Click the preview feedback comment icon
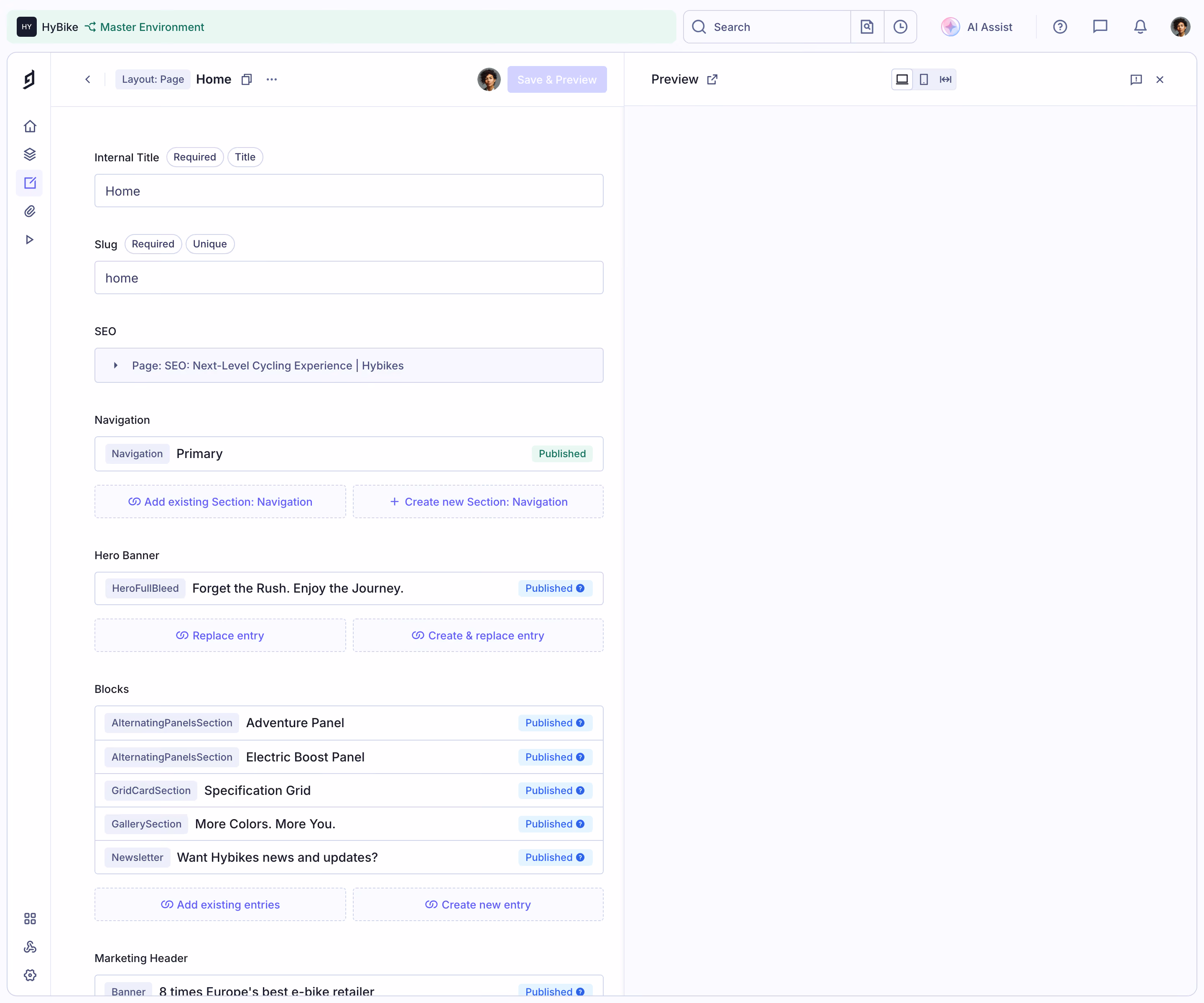This screenshot has height=1003, width=1204. 1136,80
